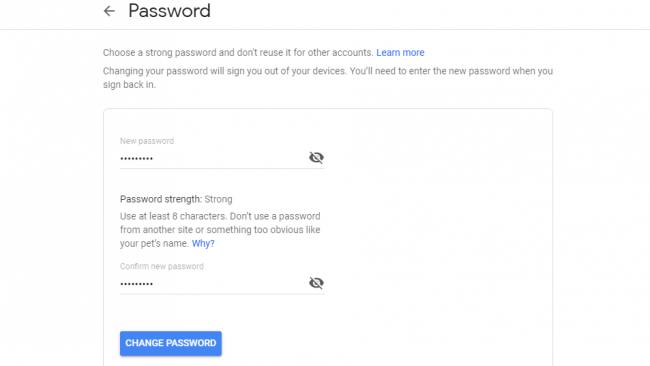Screen dimensions: 650x366
Task: Place cursor on masked dots in New password
Action: tap(136, 158)
